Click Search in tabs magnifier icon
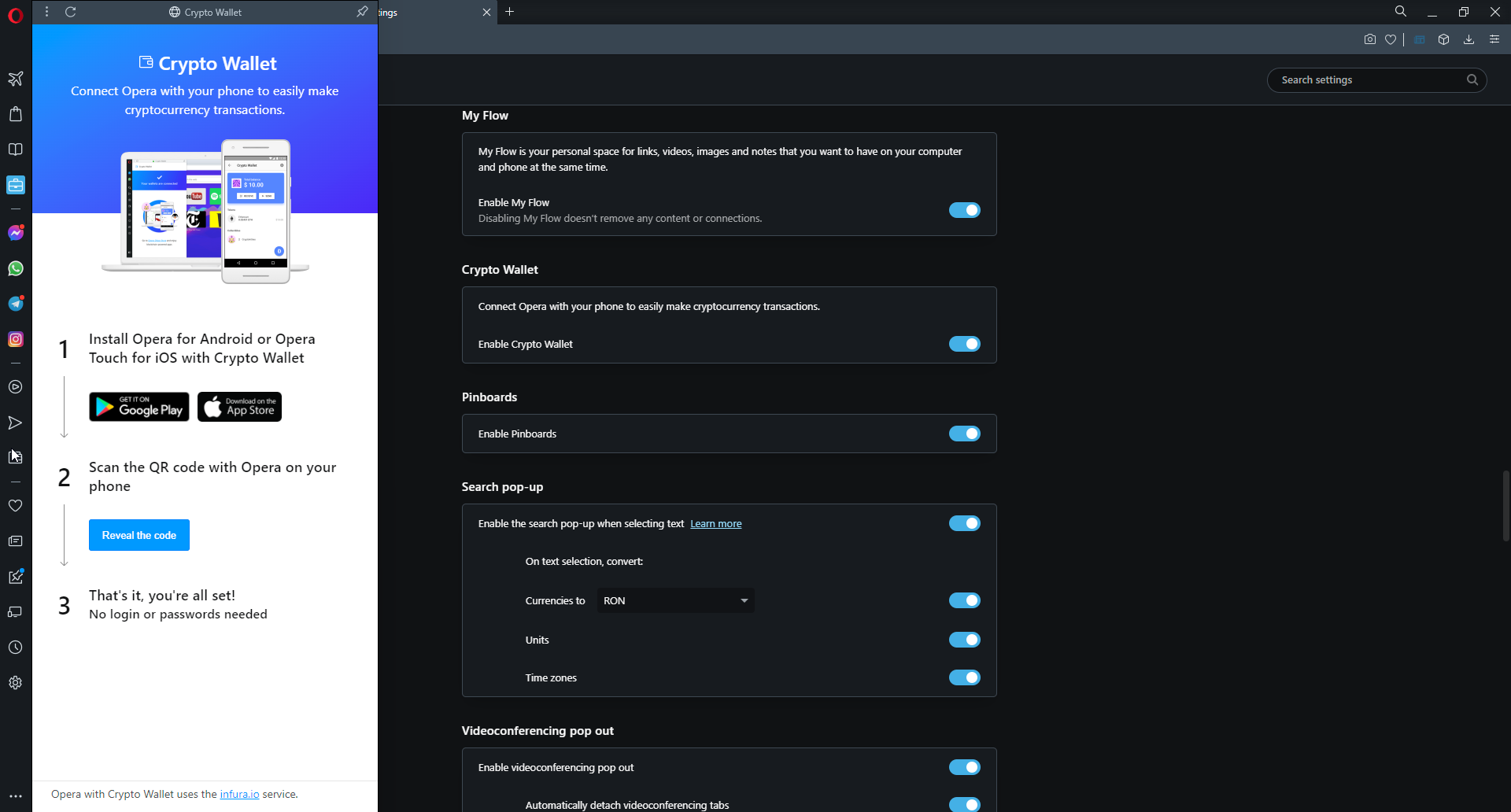The image size is (1511, 812). click(1401, 12)
